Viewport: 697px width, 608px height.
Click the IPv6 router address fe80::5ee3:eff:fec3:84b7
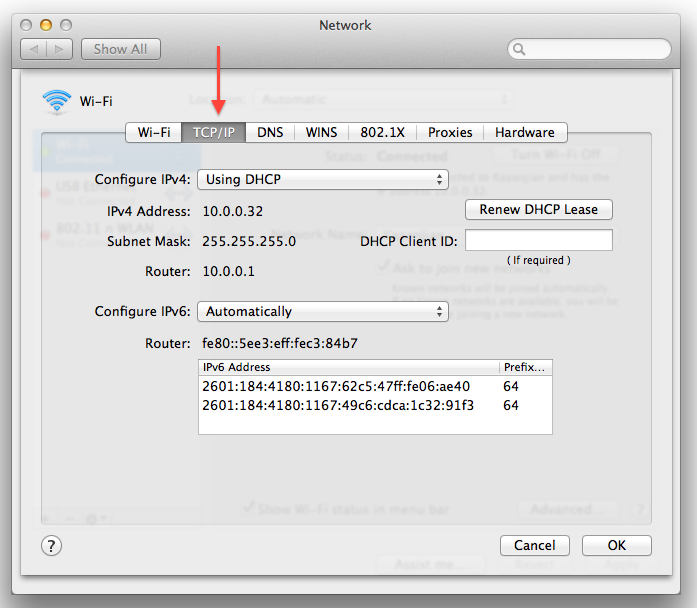[280, 343]
